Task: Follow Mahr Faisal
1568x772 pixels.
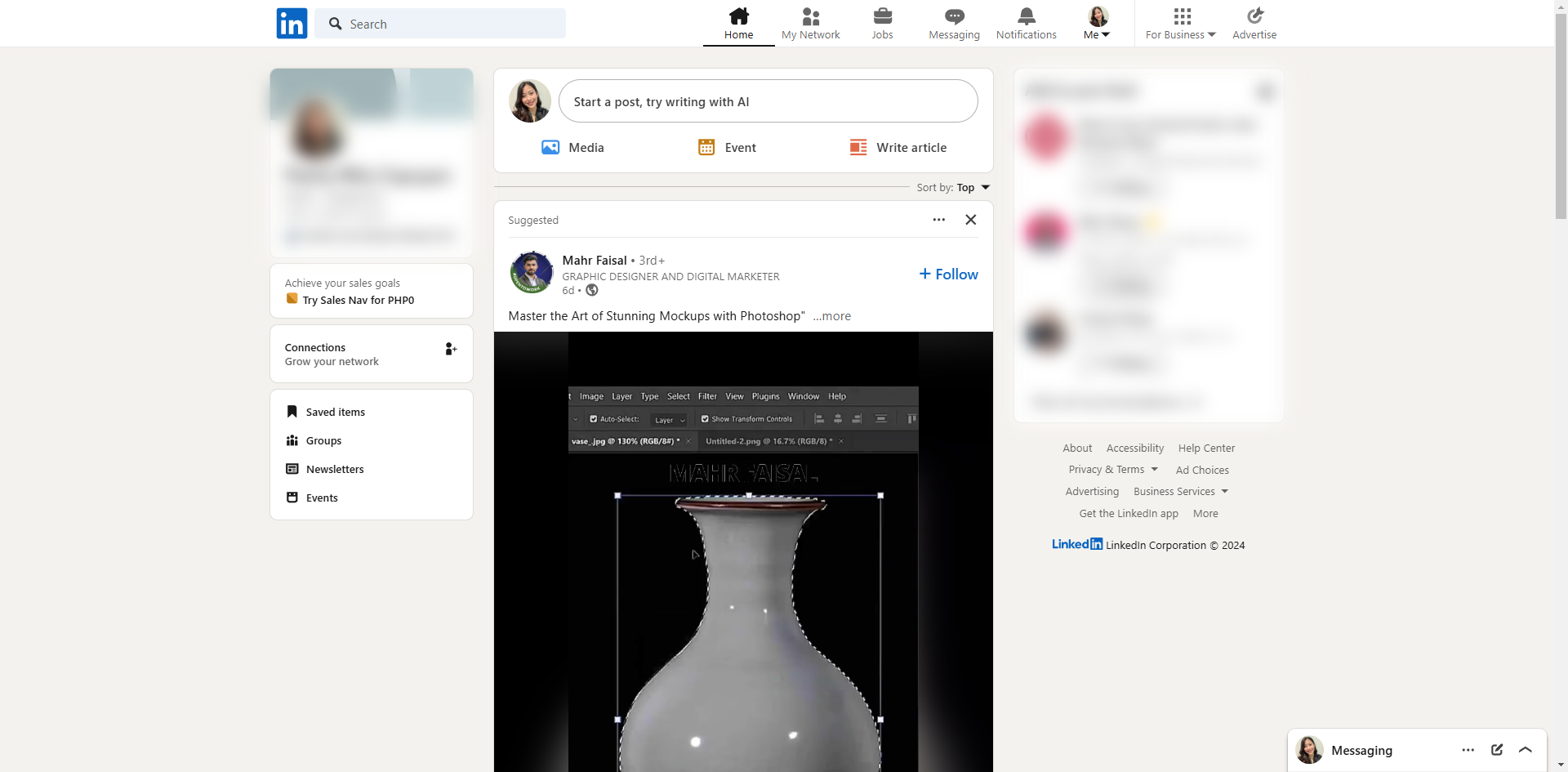Action: pyautogui.click(x=948, y=274)
